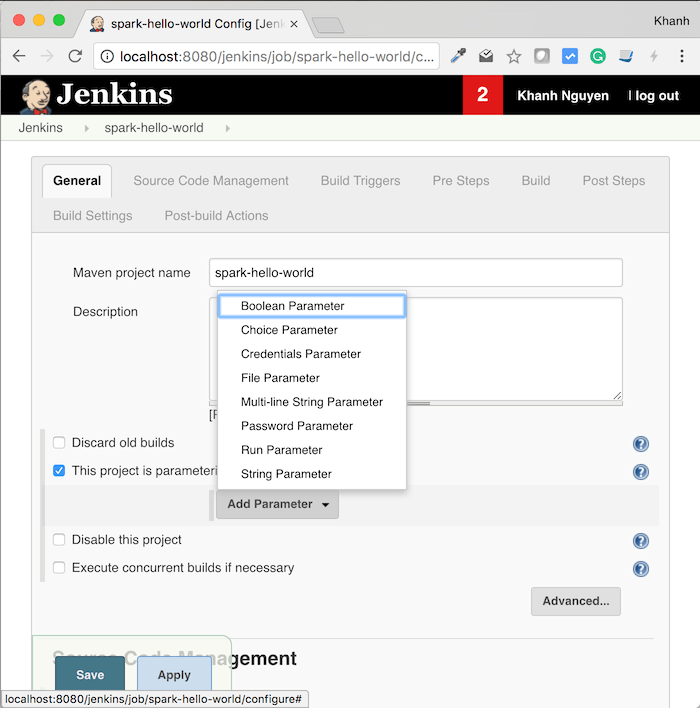Screen dimensions: 700x708
Task: Open help for Execute concurrent builds
Action: coord(641,568)
